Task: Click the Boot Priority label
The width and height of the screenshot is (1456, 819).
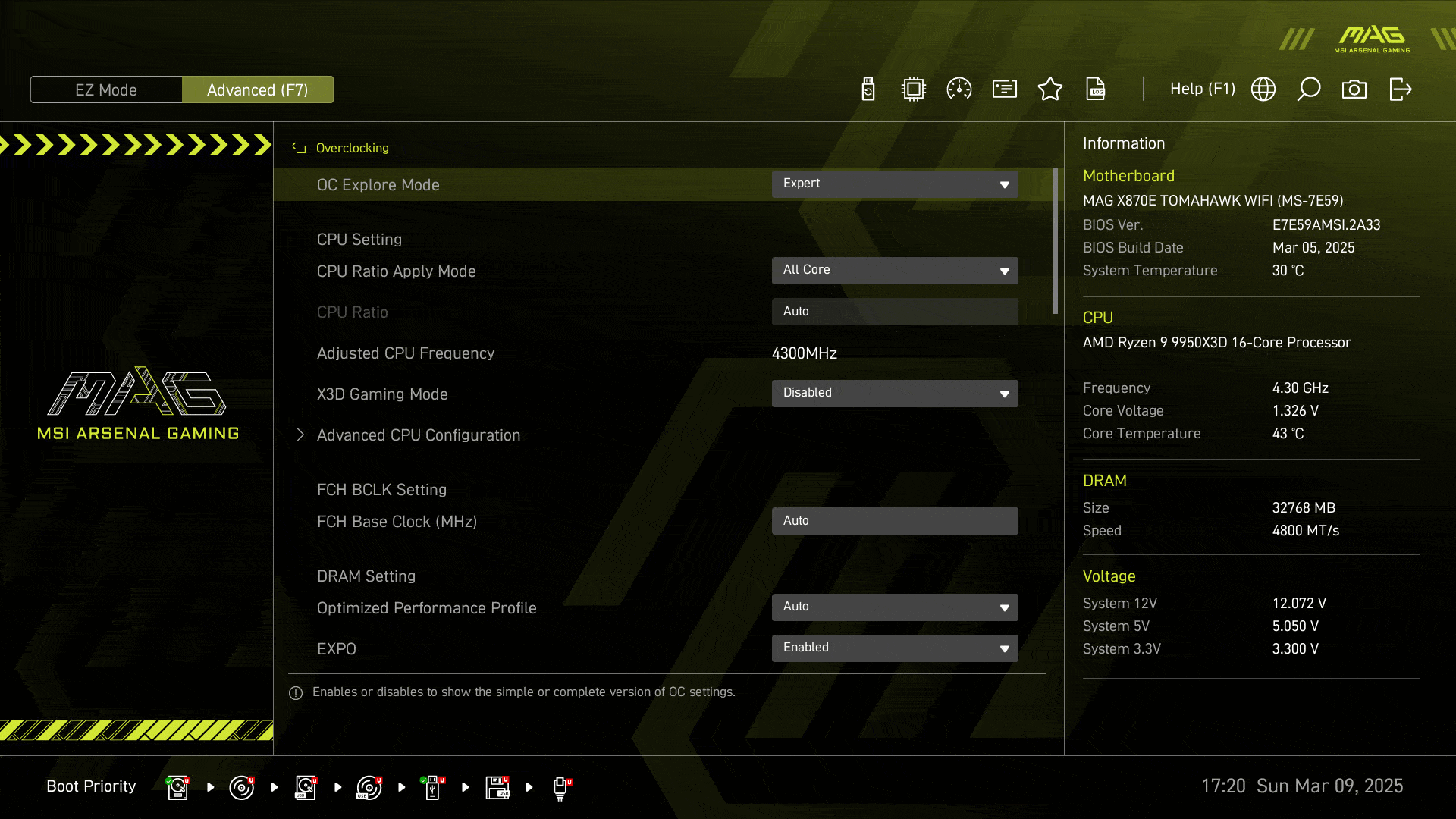Action: 91,786
